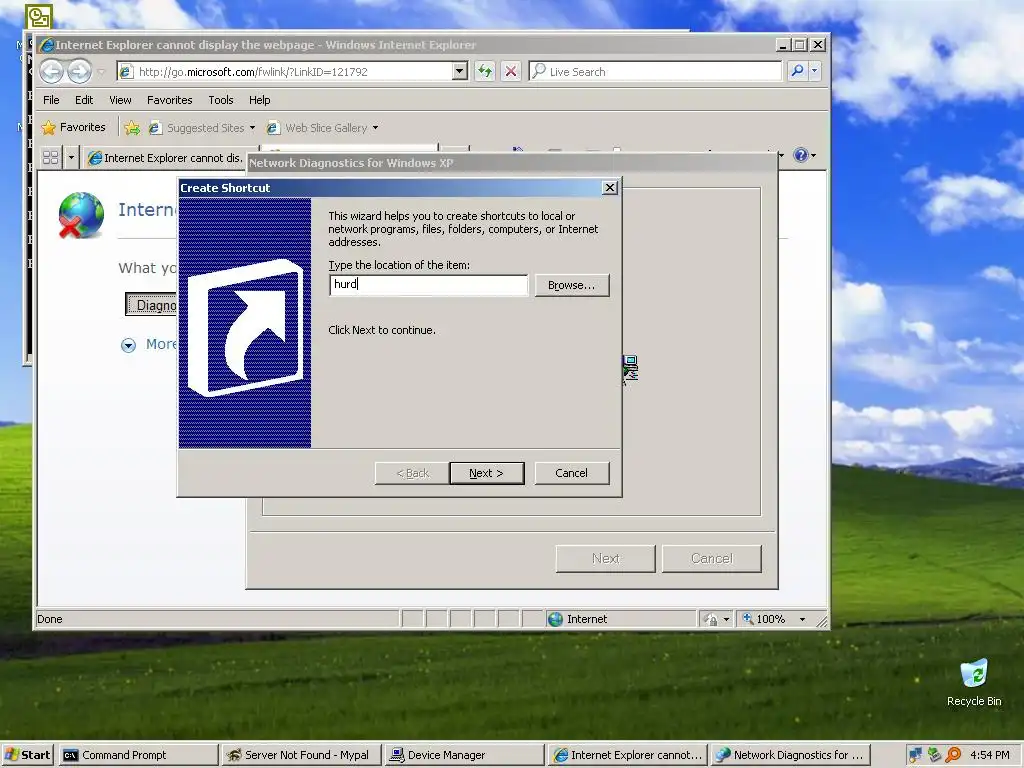This screenshot has height=768, width=1024.
Task: Click the system tray clock 4:54 PM
Action: [x=990, y=755]
